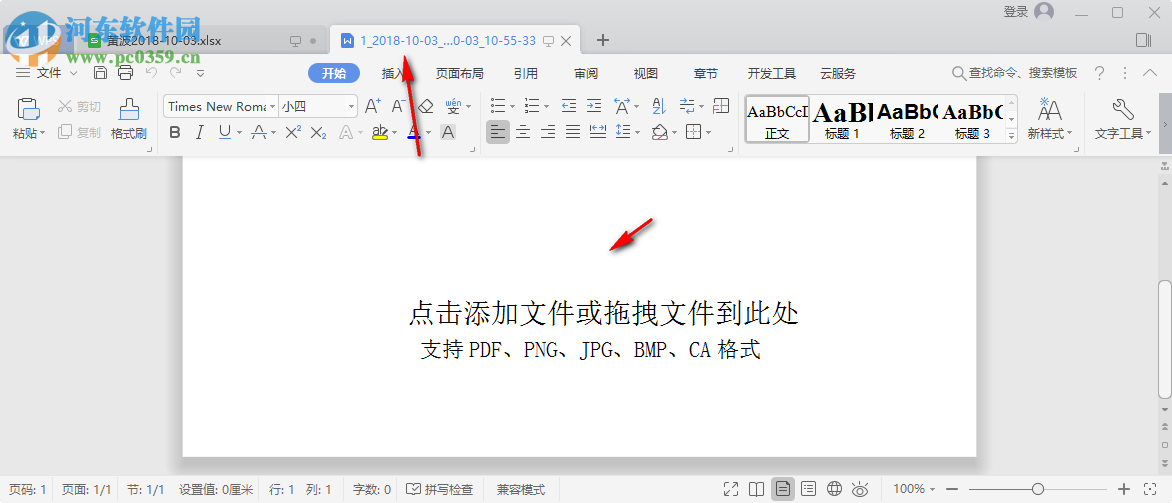Viewport: 1172px width, 503px height.
Task: Click the vertical three-dot more options icon
Action: tap(1125, 73)
